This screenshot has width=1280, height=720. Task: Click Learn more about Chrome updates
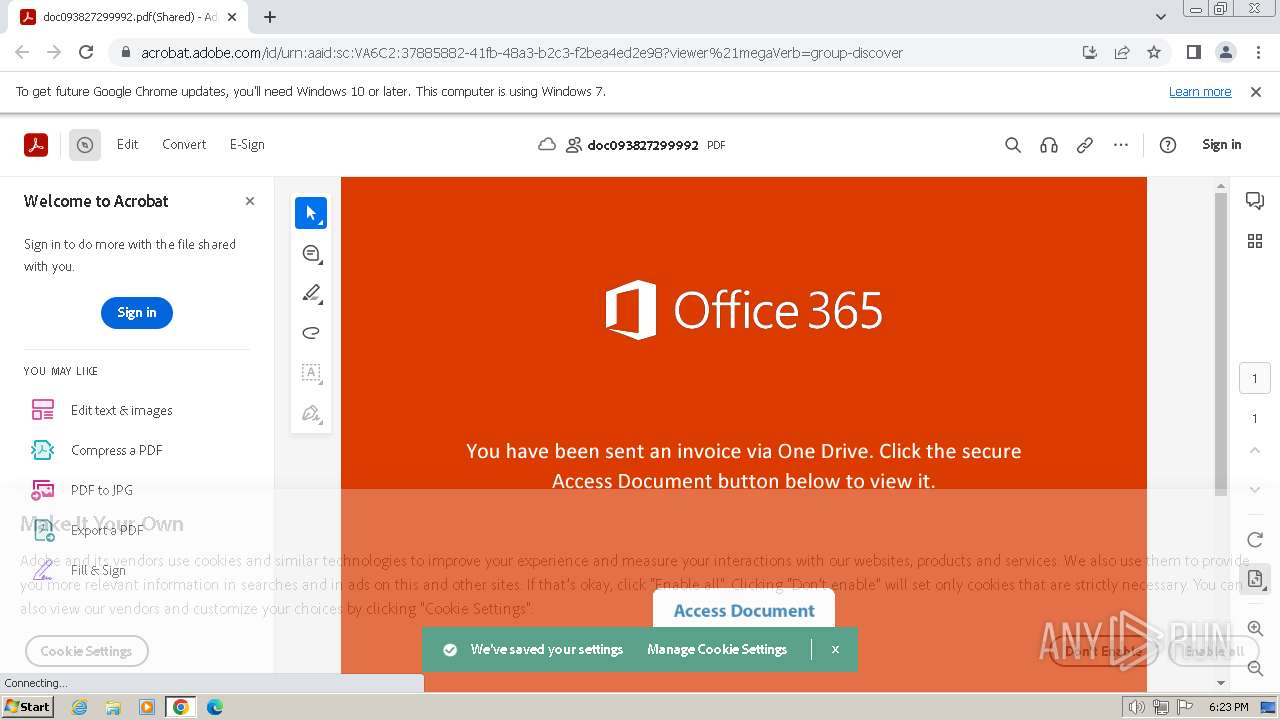tap(1200, 91)
